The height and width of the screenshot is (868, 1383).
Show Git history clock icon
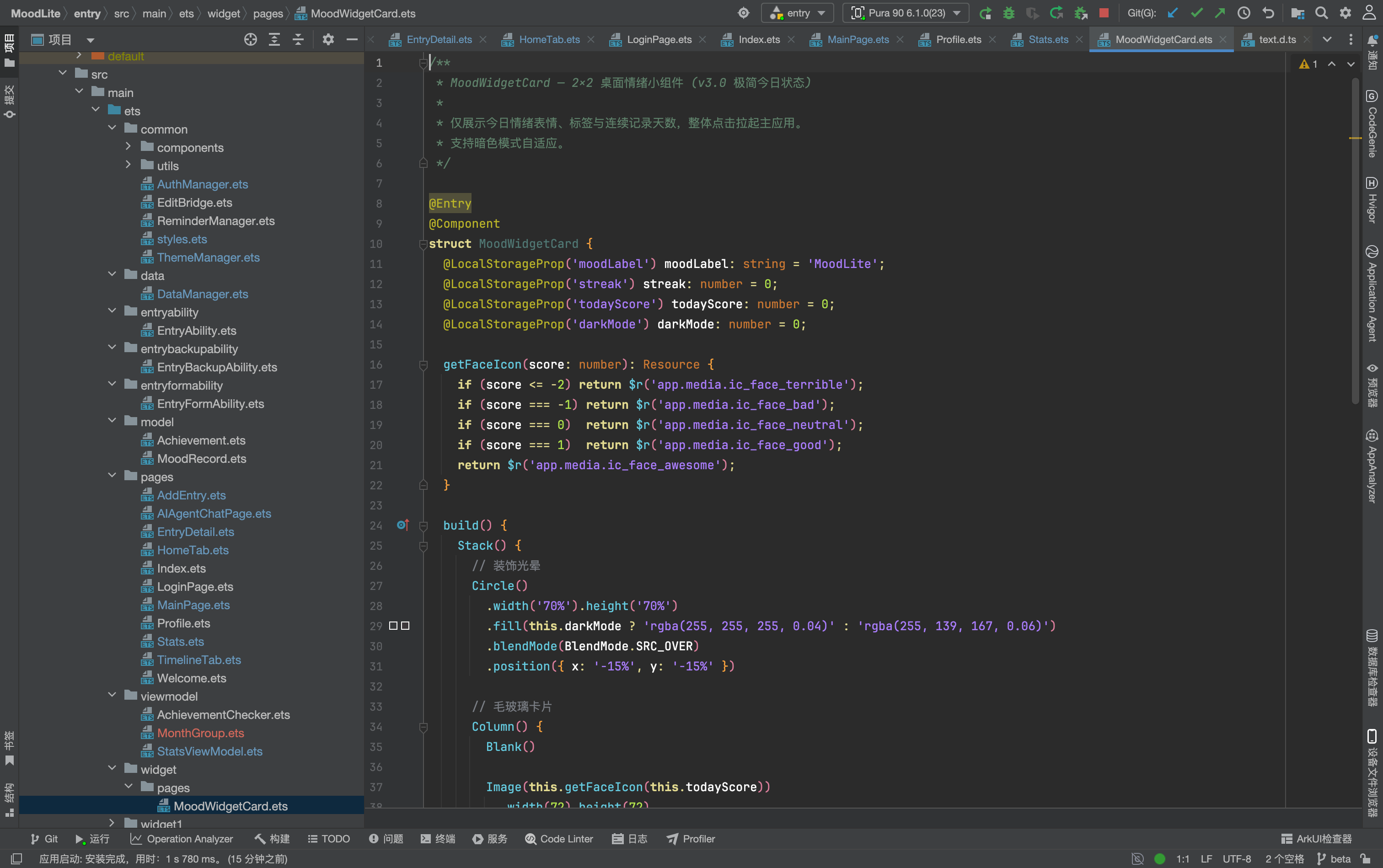pos(1244,13)
